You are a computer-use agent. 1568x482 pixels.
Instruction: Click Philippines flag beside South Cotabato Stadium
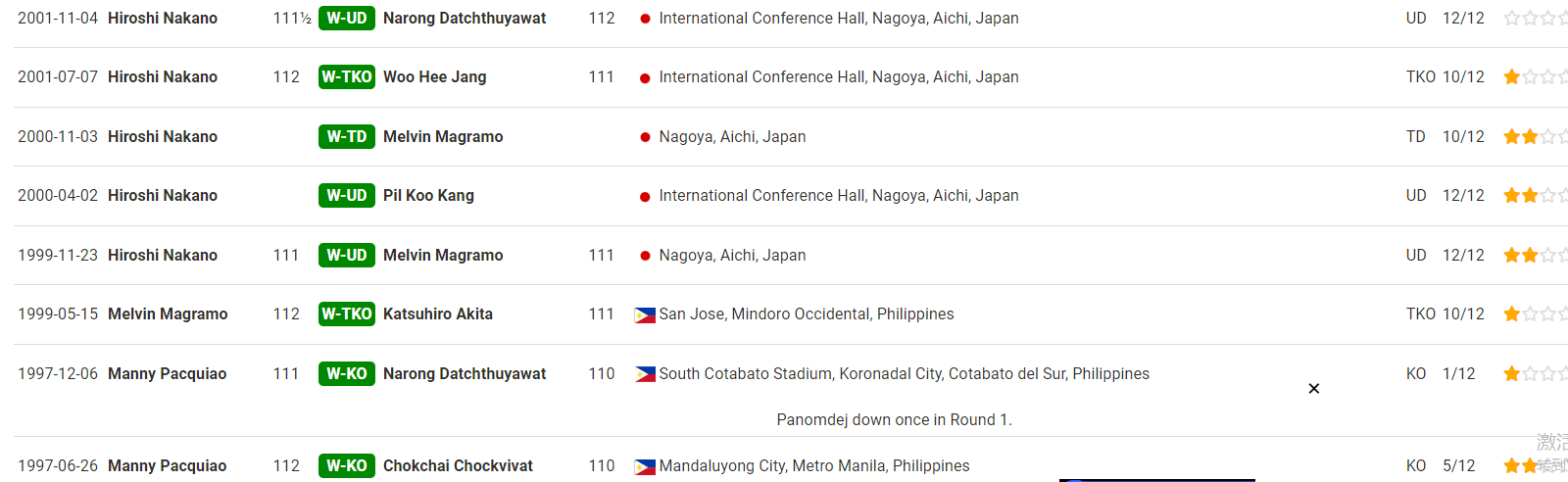pyautogui.click(x=645, y=374)
